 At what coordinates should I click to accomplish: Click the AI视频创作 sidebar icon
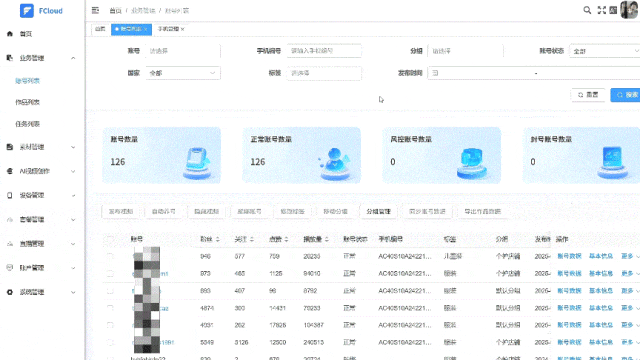10,171
